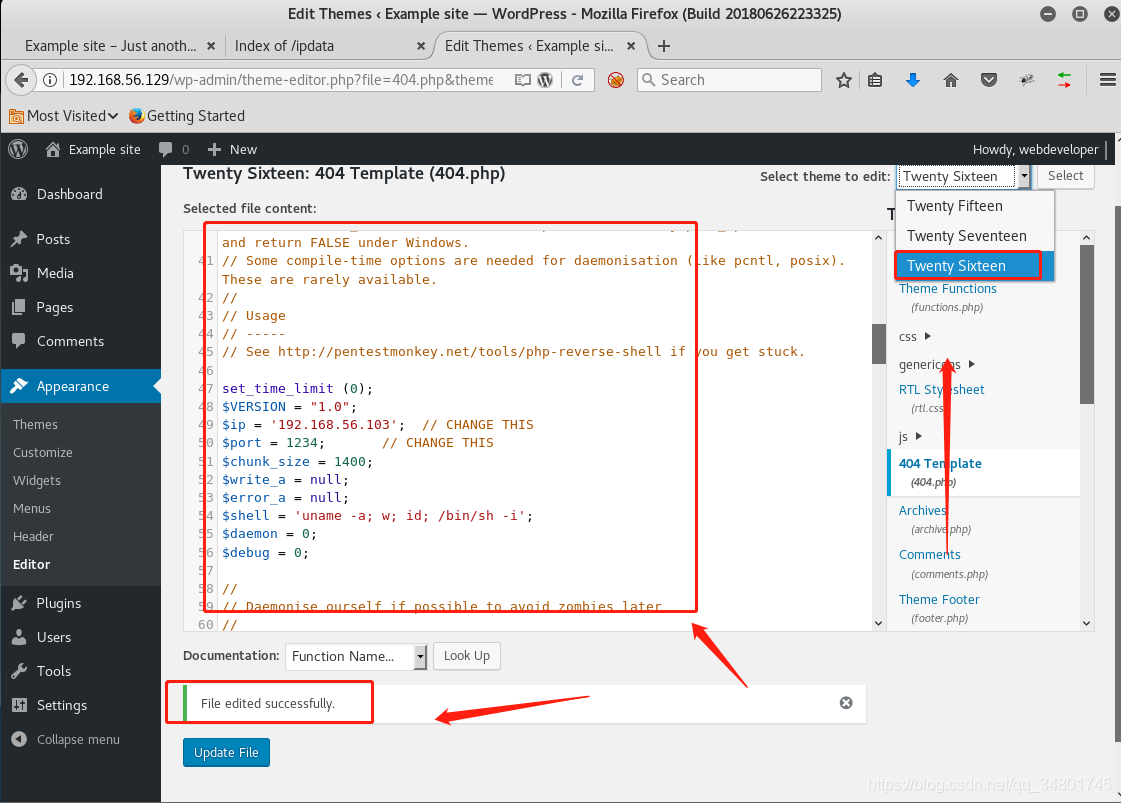Image resolution: width=1121 pixels, height=803 pixels.
Task: Open Firefox hamburger menu
Action: point(1107,80)
